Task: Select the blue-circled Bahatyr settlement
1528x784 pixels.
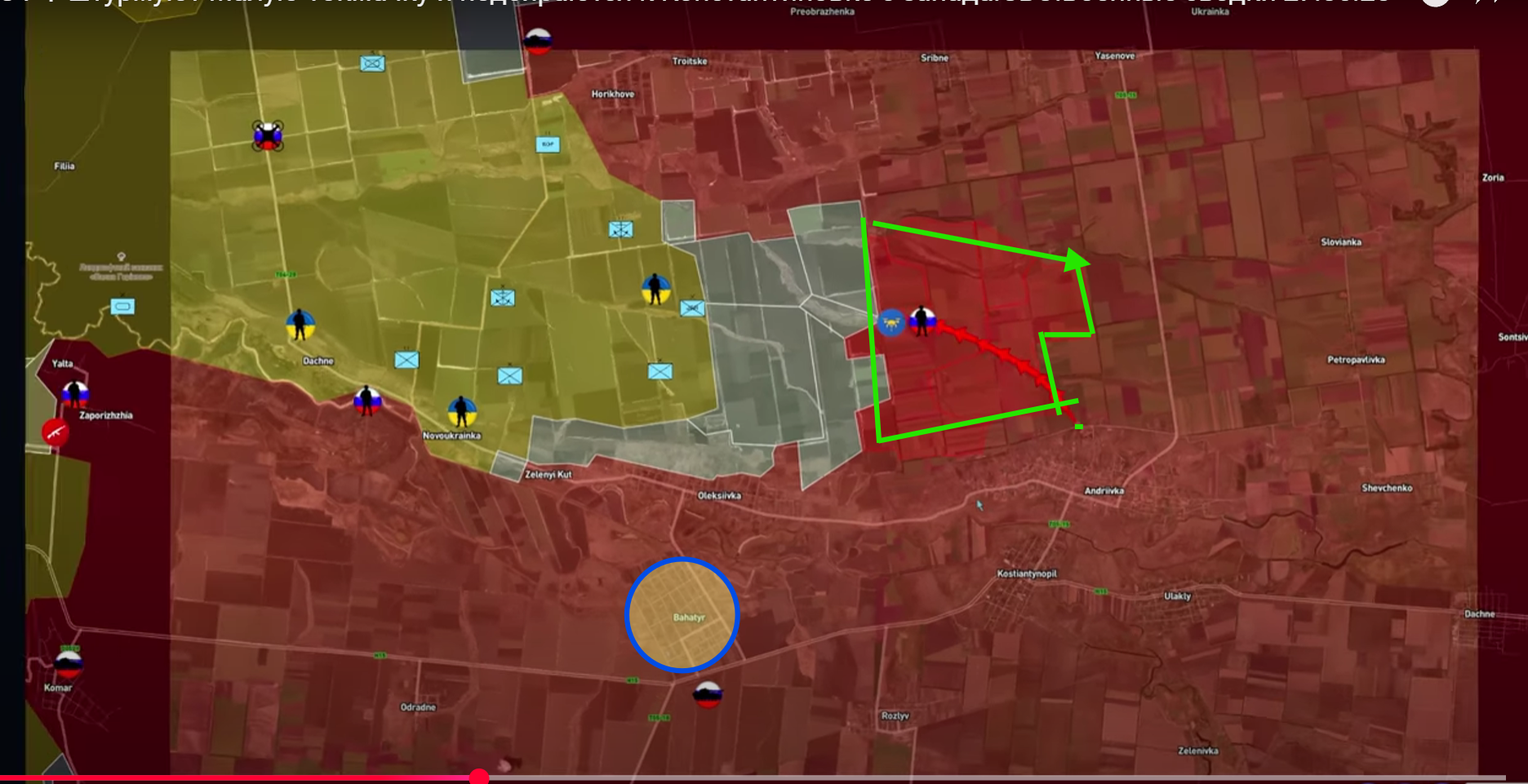Action: (682, 615)
